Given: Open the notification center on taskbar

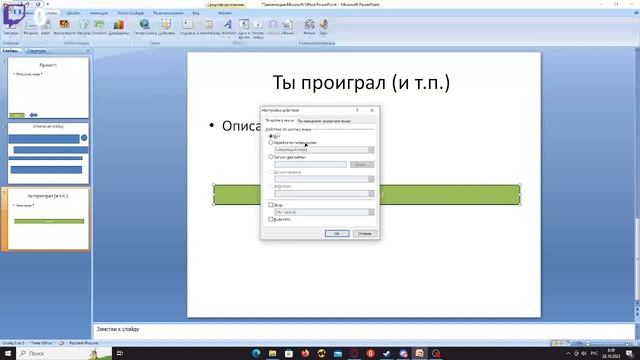Looking at the screenshot, I should point(630,353).
